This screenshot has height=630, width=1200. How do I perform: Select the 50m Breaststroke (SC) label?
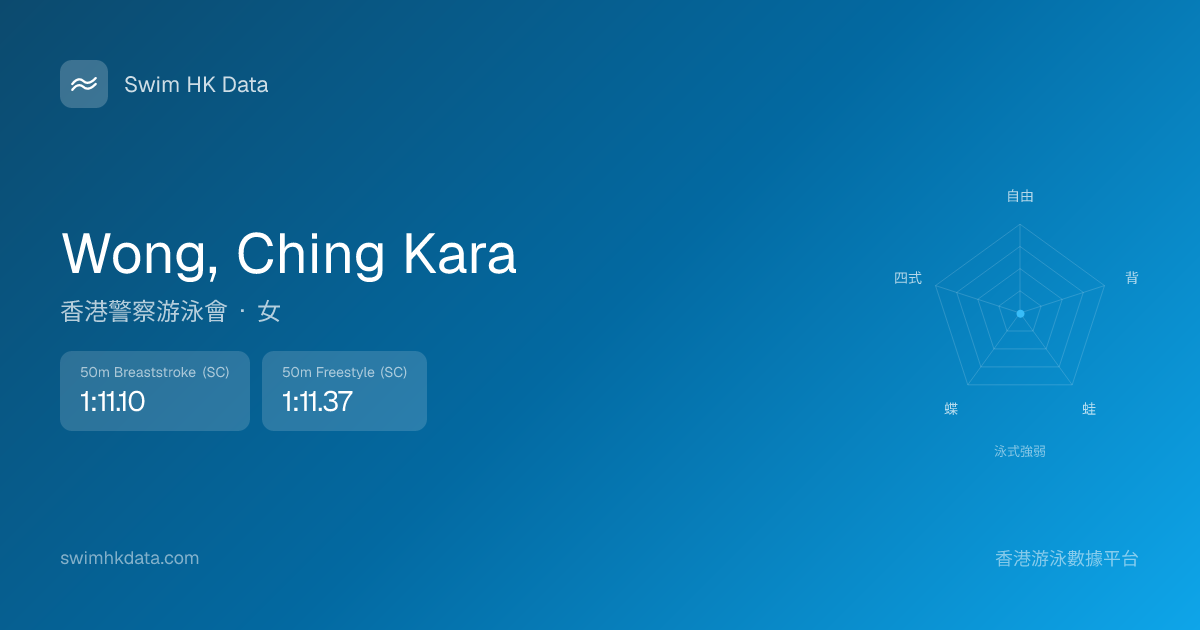pos(155,373)
